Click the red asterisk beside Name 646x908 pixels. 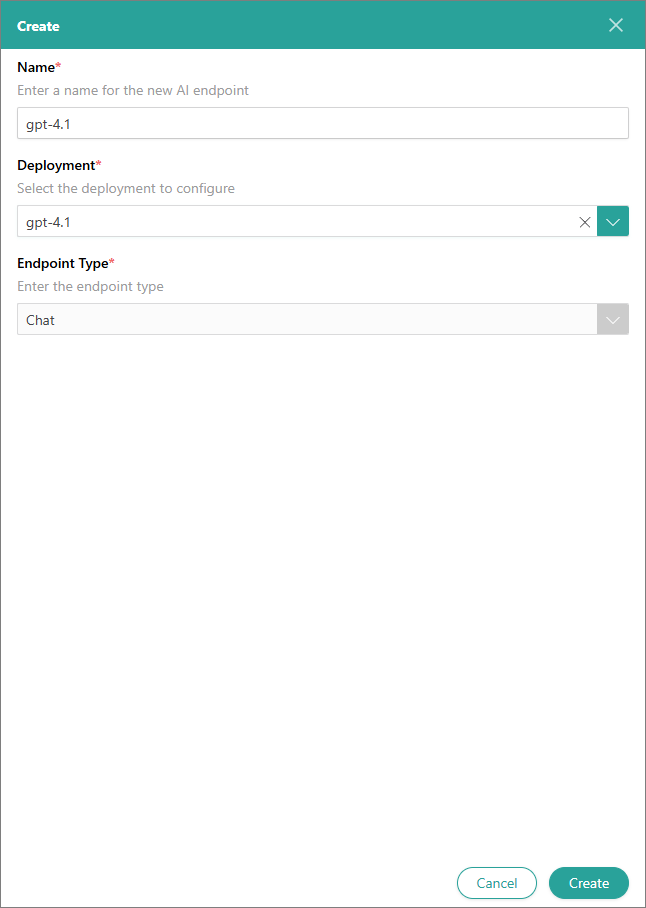coord(58,66)
